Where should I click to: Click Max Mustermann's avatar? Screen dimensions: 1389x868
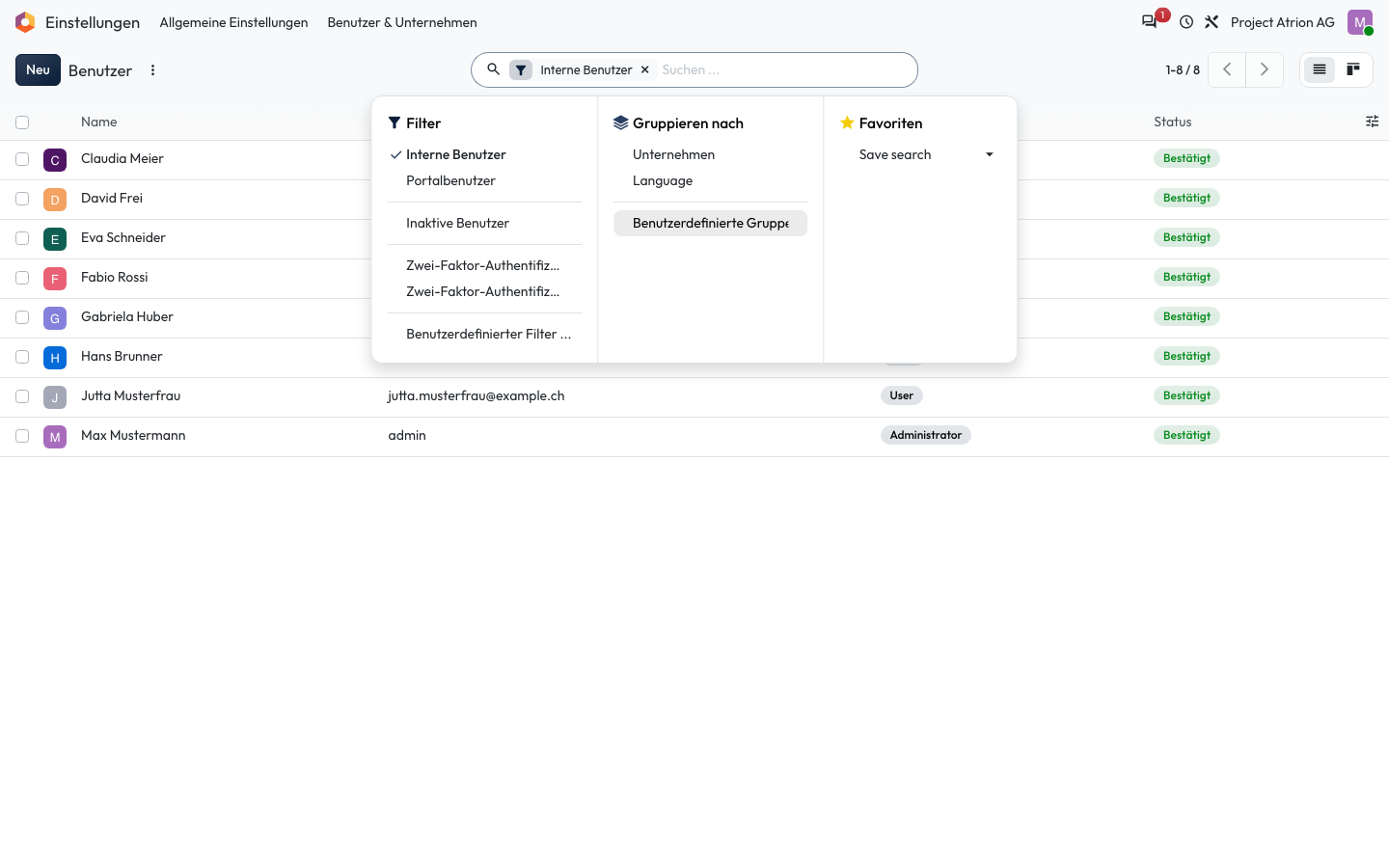55,436
